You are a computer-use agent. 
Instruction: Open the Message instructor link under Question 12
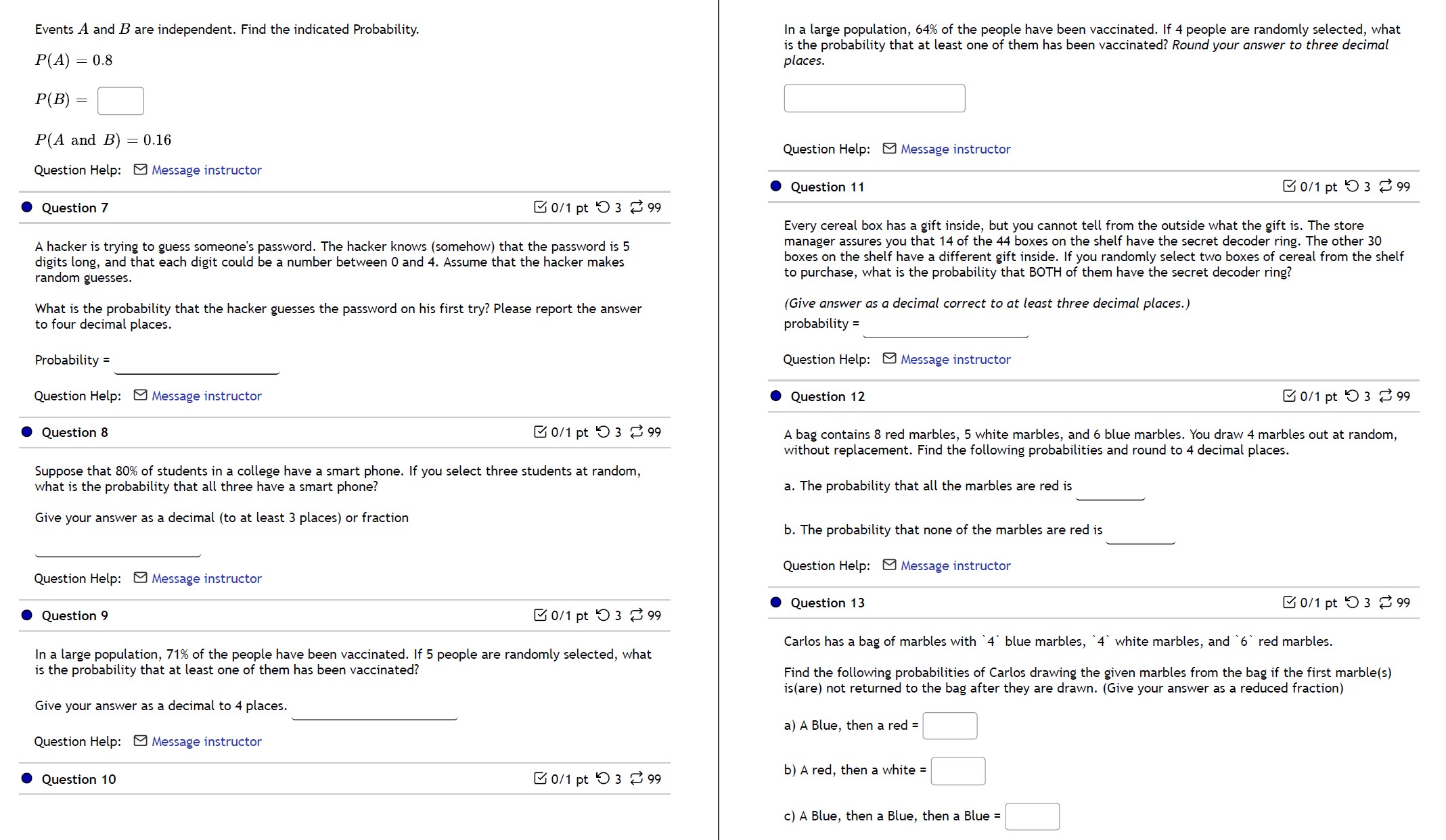[x=955, y=565]
